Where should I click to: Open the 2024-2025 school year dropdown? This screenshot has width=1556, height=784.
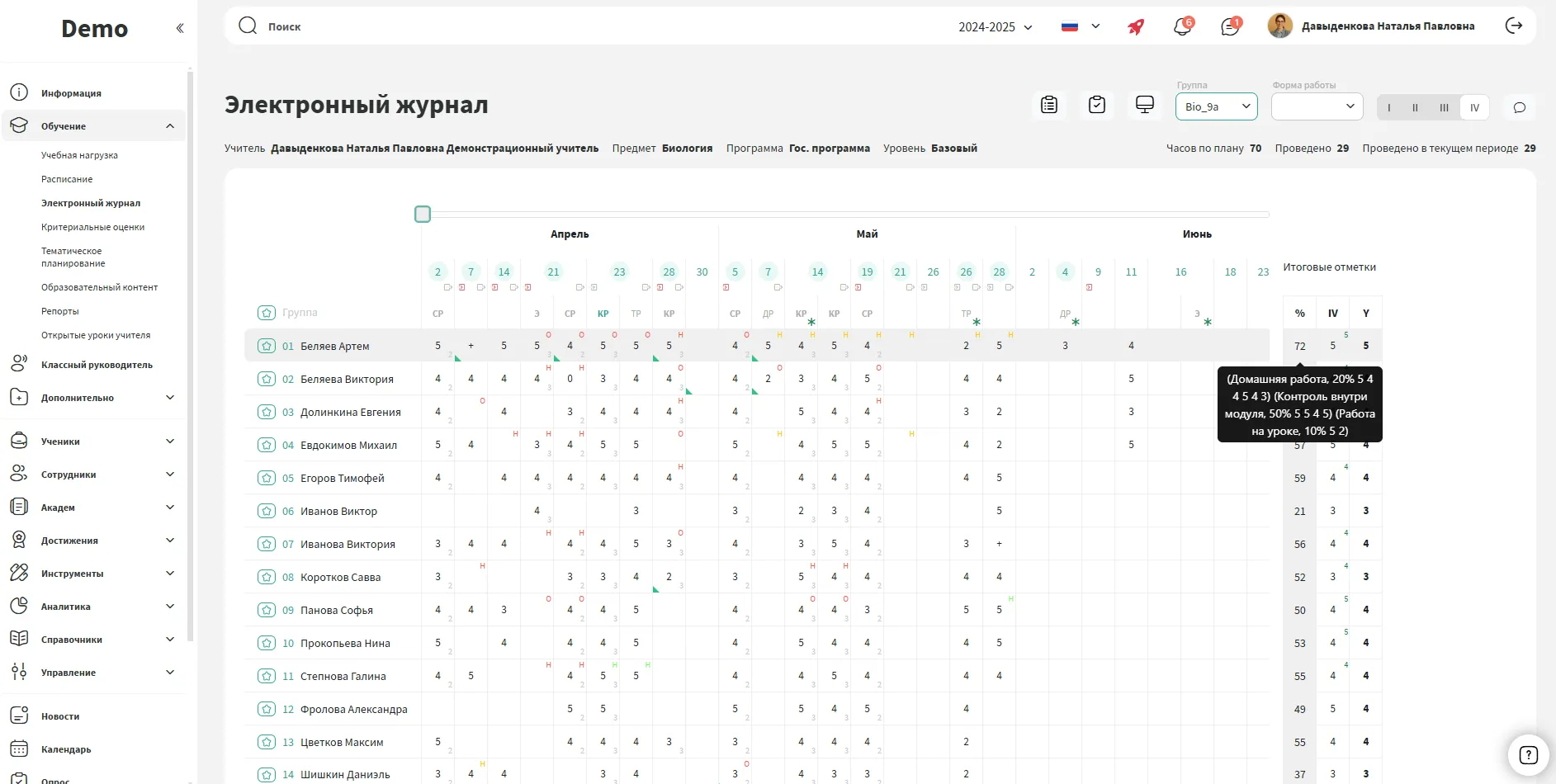(x=996, y=27)
